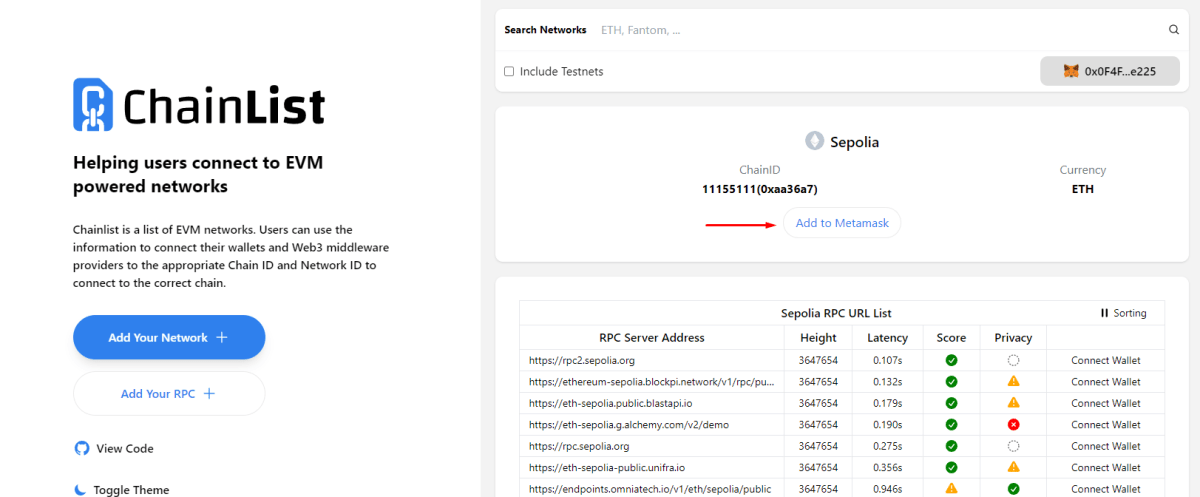The image size is (1200, 497).
Task: Click the Add Your Network button
Action: (169, 337)
